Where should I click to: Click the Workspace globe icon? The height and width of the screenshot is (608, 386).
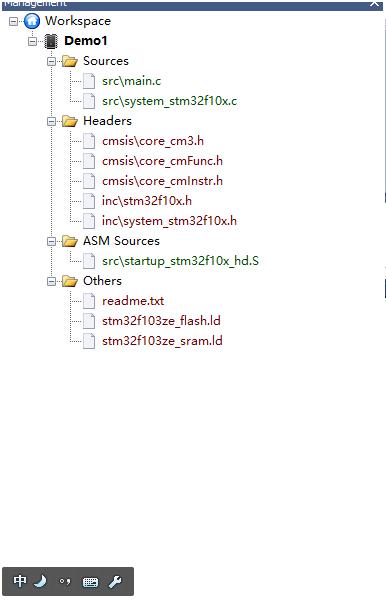coord(32,21)
